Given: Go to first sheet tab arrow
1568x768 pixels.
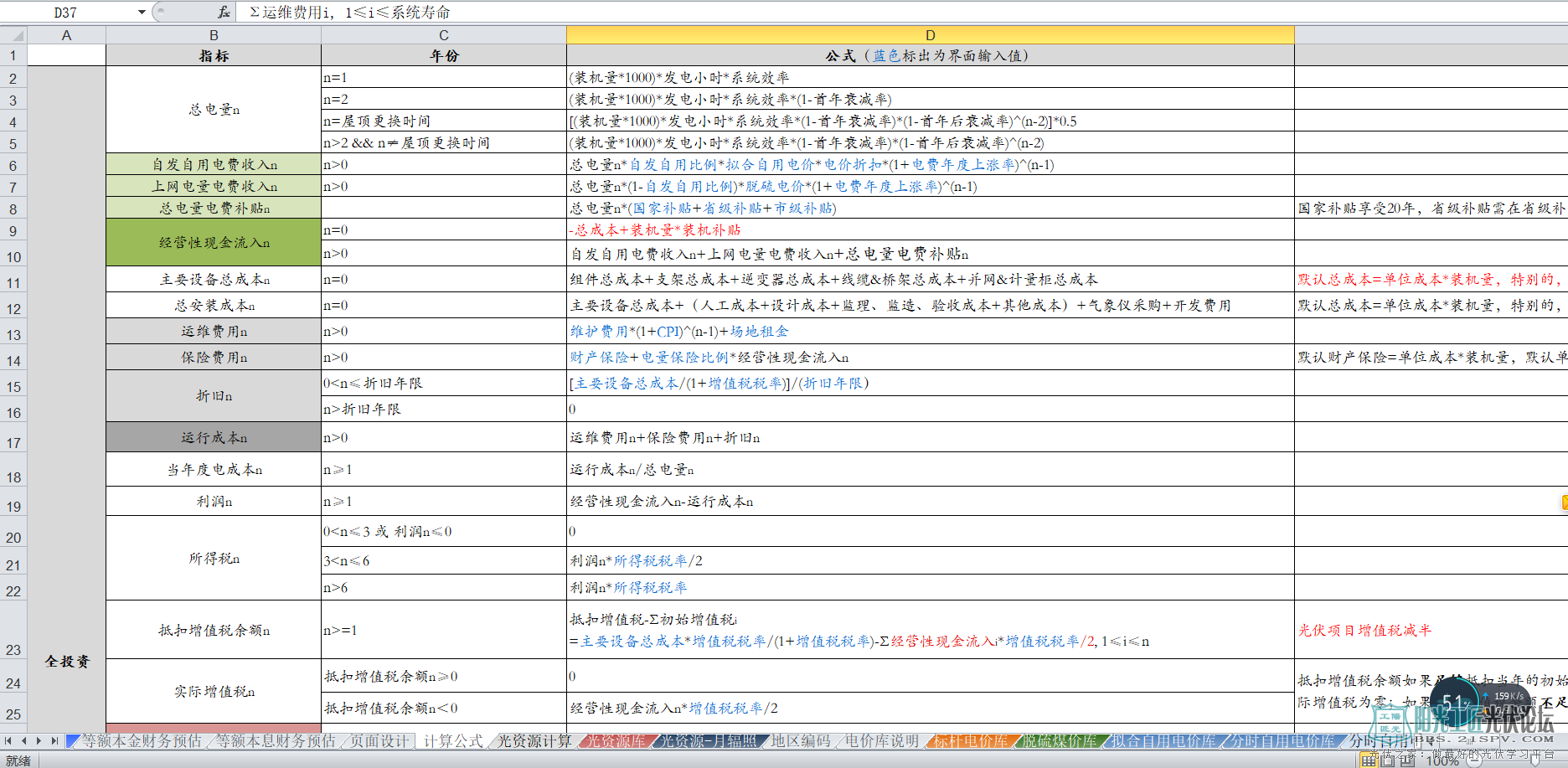Looking at the screenshot, I should tap(8, 740).
